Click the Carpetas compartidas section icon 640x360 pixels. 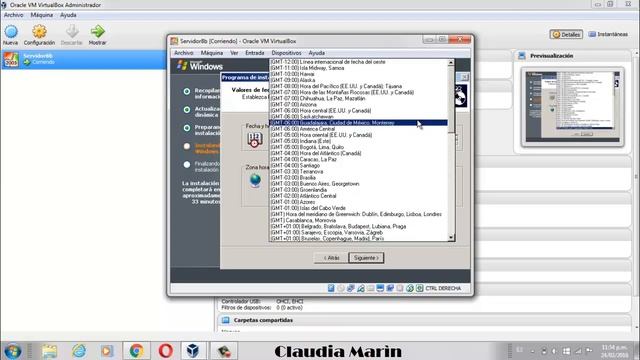coord(226,320)
